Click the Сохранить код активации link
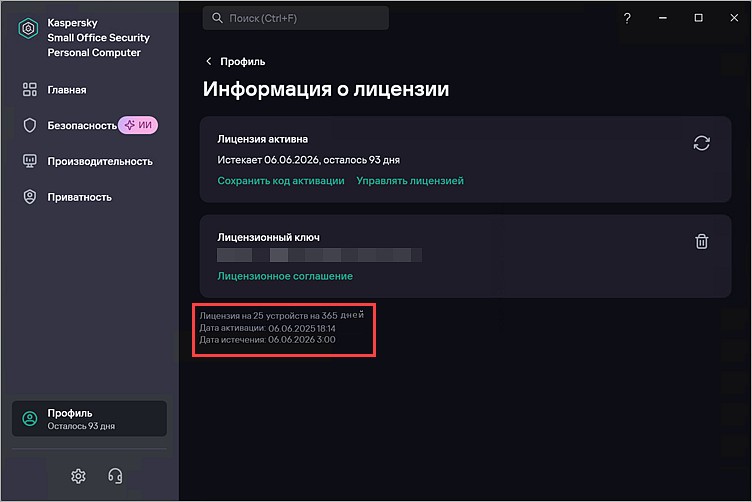The image size is (752, 502). coord(281,181)
